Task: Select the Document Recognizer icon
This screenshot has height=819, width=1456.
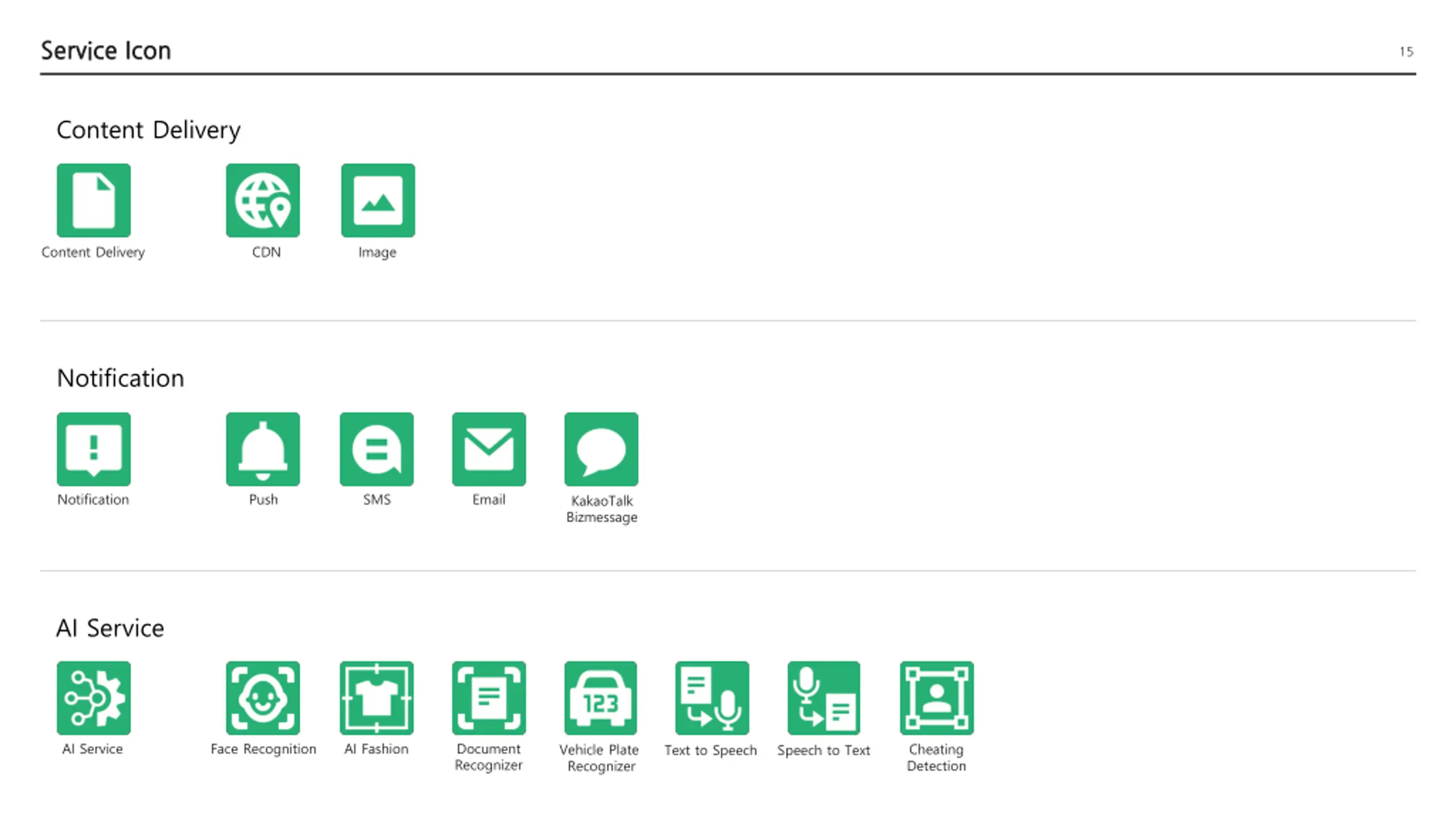Action: [489, 698]
